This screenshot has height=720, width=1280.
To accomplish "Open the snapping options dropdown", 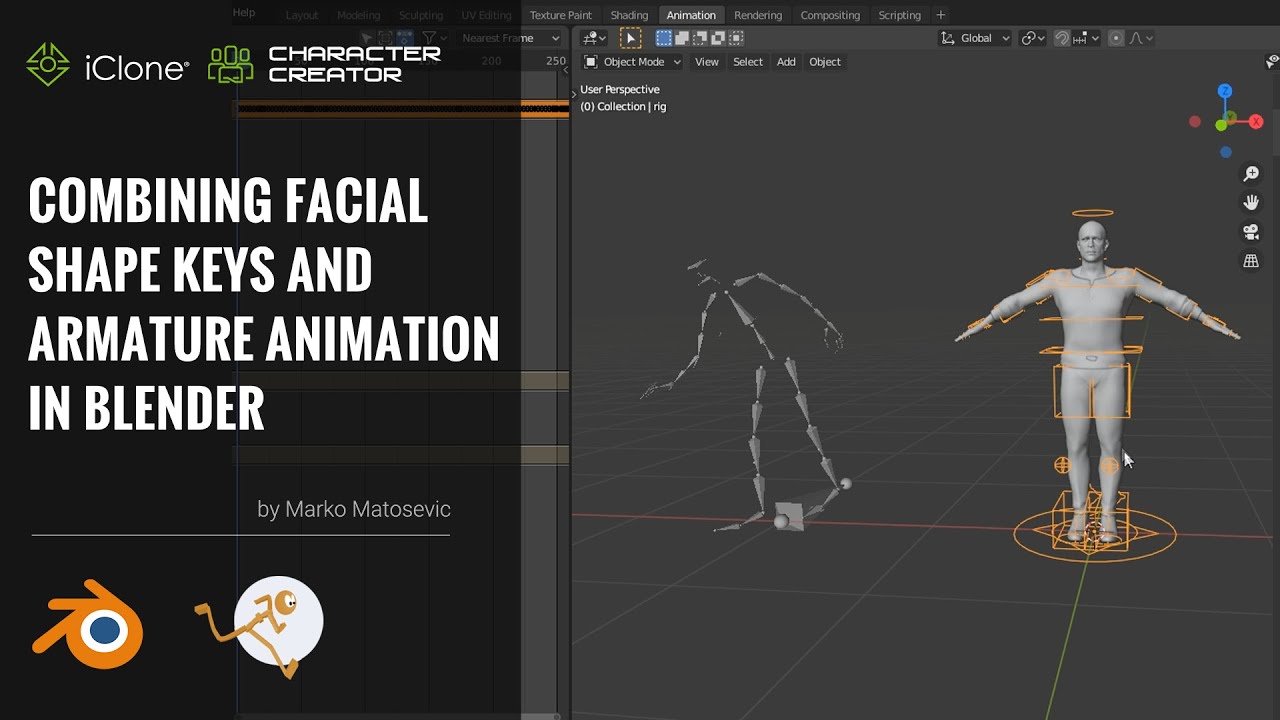I will point(1086,38).
